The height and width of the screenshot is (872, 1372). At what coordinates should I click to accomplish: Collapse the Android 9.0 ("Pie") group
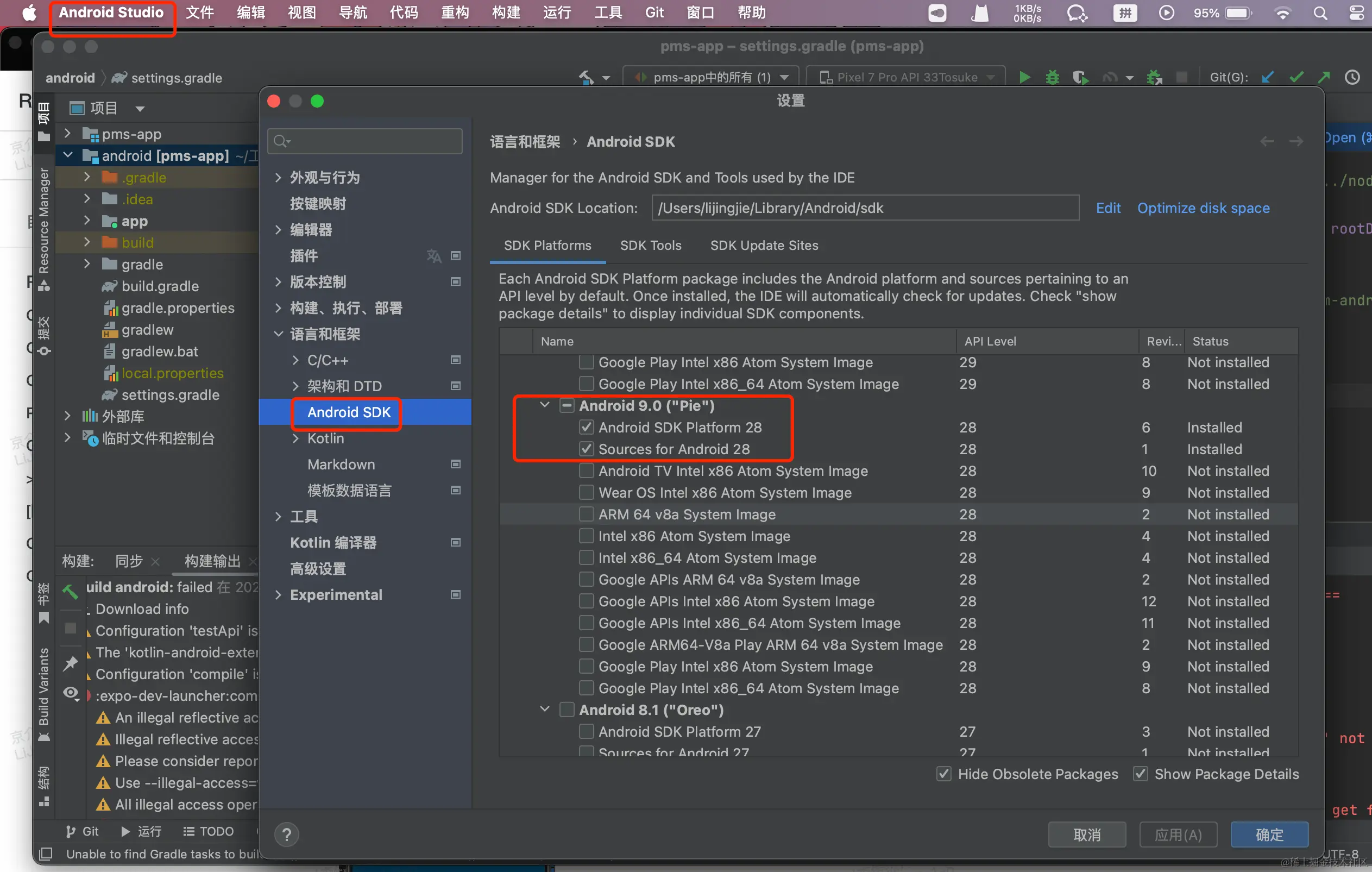[545, 405]
